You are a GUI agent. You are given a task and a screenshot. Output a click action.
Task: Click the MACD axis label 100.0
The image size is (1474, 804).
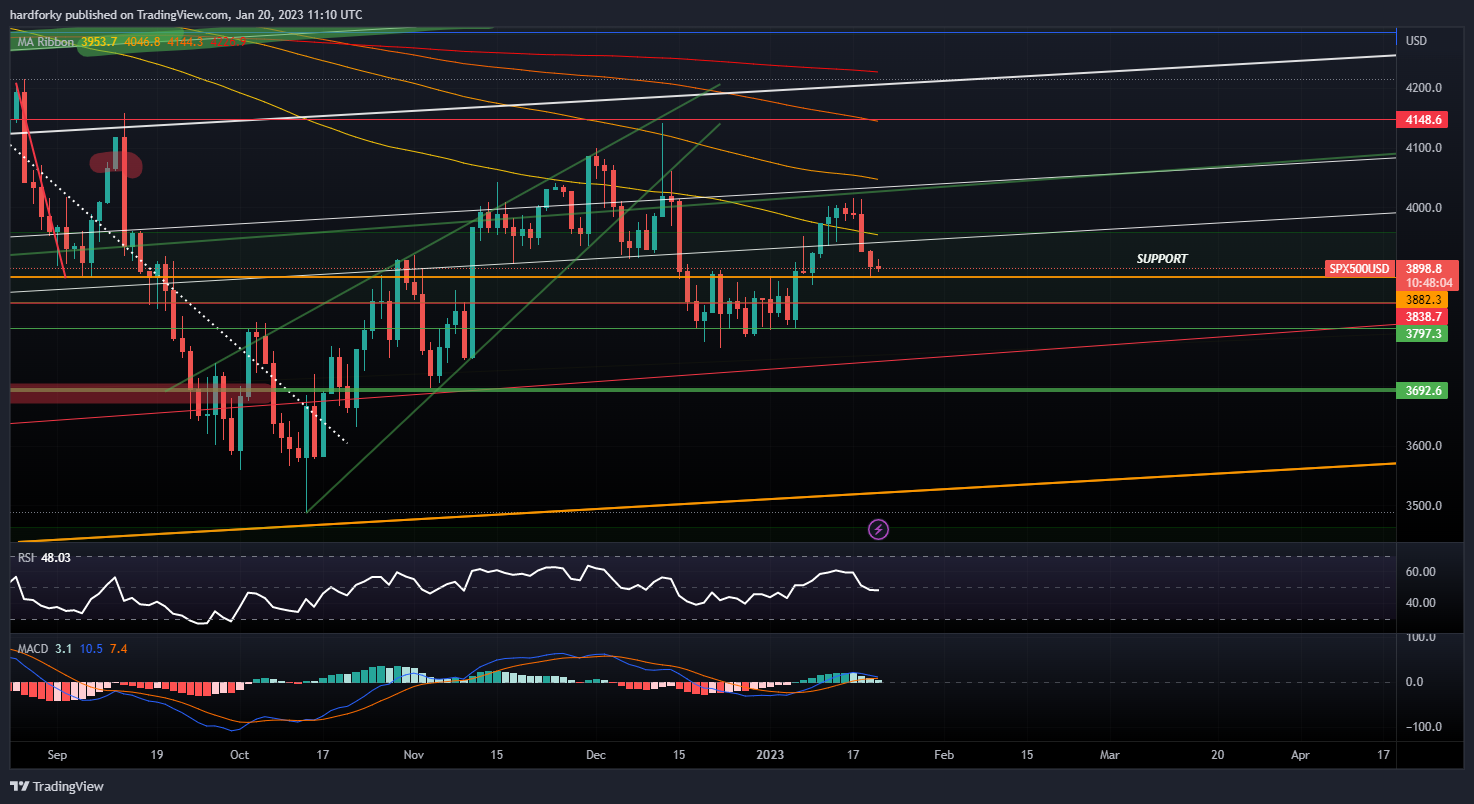point(1421,637)
